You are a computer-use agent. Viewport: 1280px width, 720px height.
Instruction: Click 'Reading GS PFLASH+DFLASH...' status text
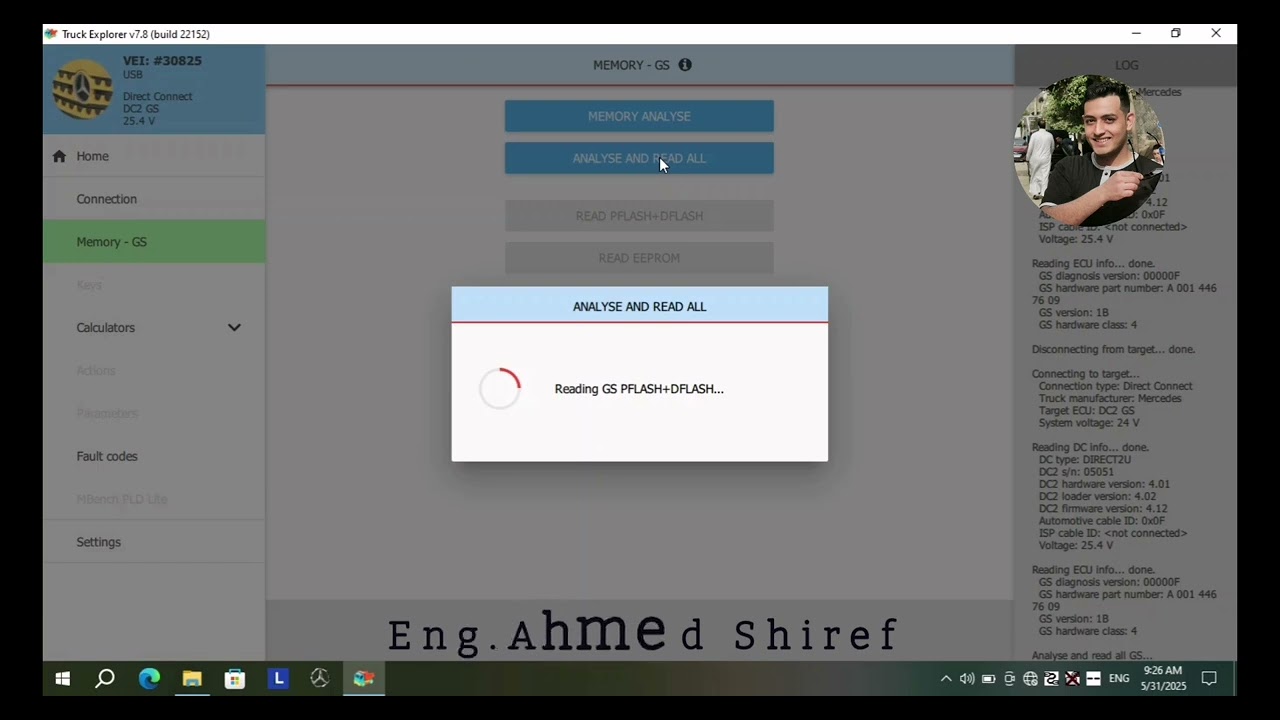pos(639,389)
